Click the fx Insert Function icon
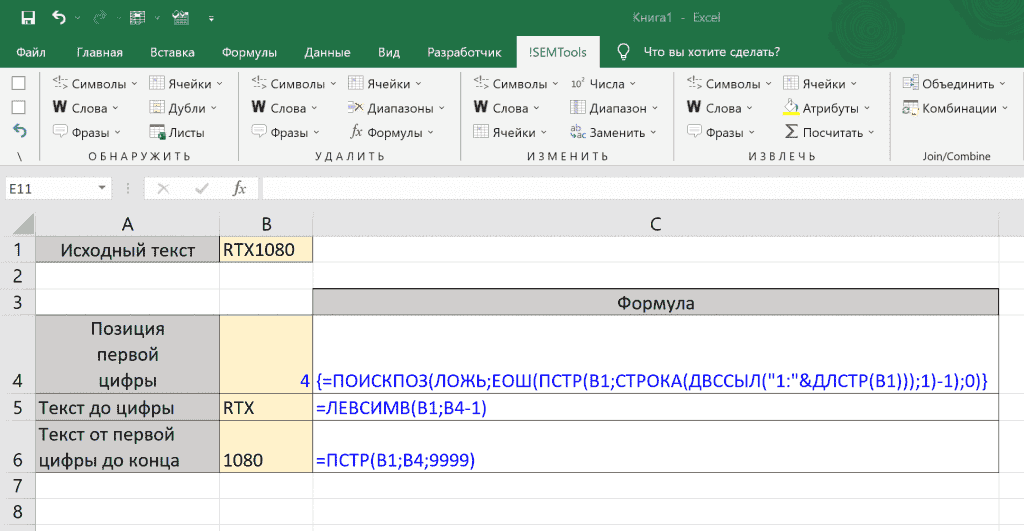This screenshot has height=531, width=1024. pos(239,188)
